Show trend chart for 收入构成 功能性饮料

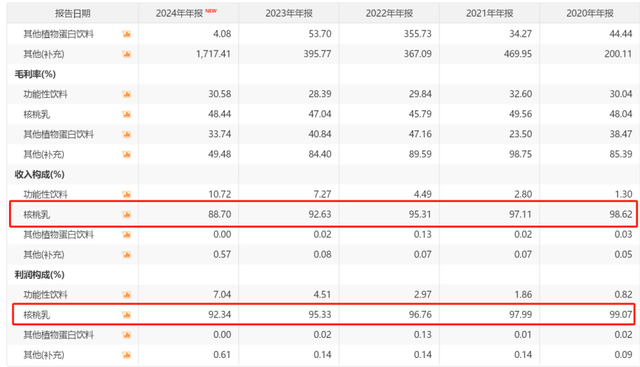pyautogui.click(x=127, y=194)
